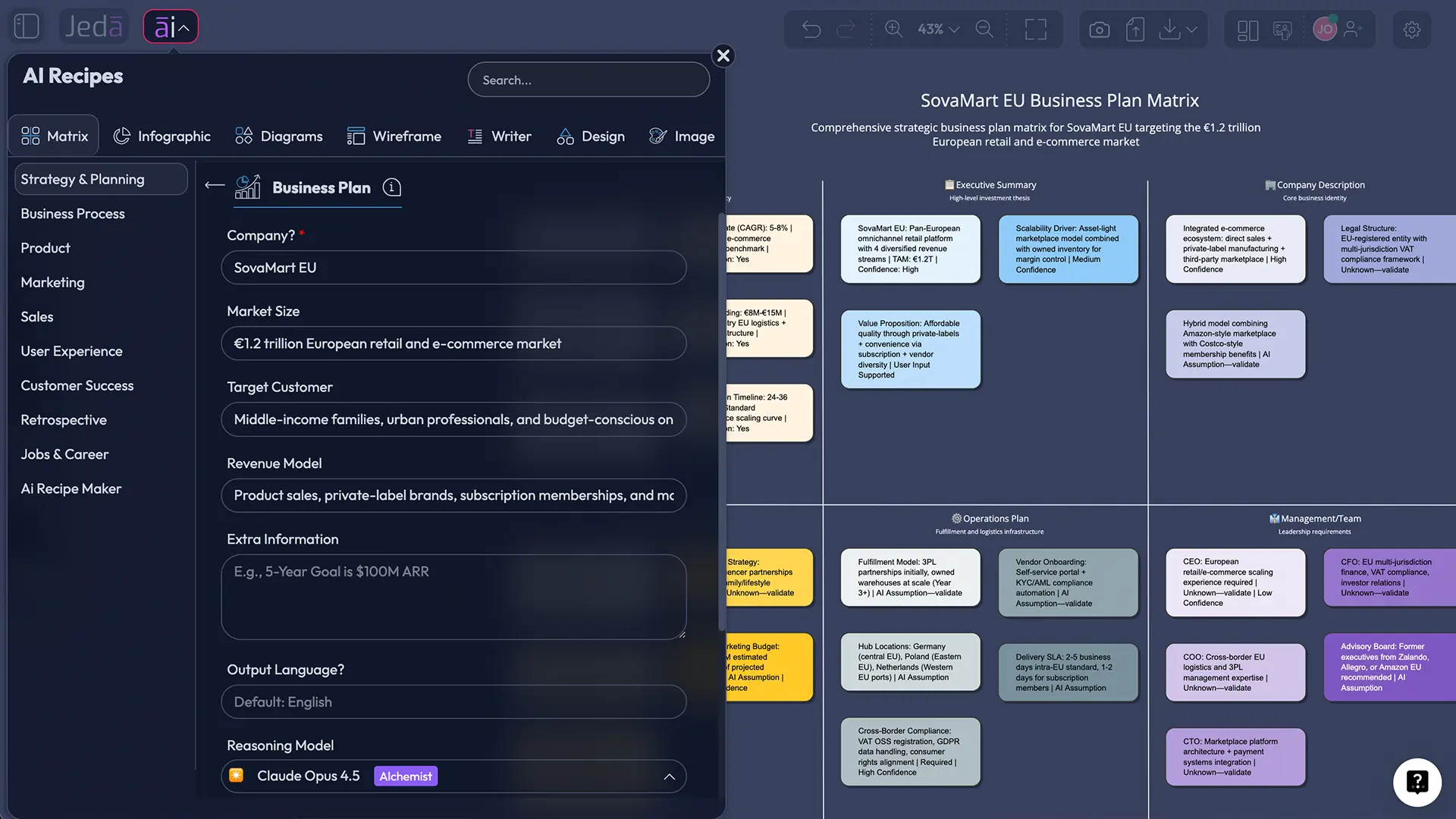The width and height of the screenshot is (1456, 819).
Task: Focus the AI Recipes search box
Action: pyautogui.click(x=588, y=80)
